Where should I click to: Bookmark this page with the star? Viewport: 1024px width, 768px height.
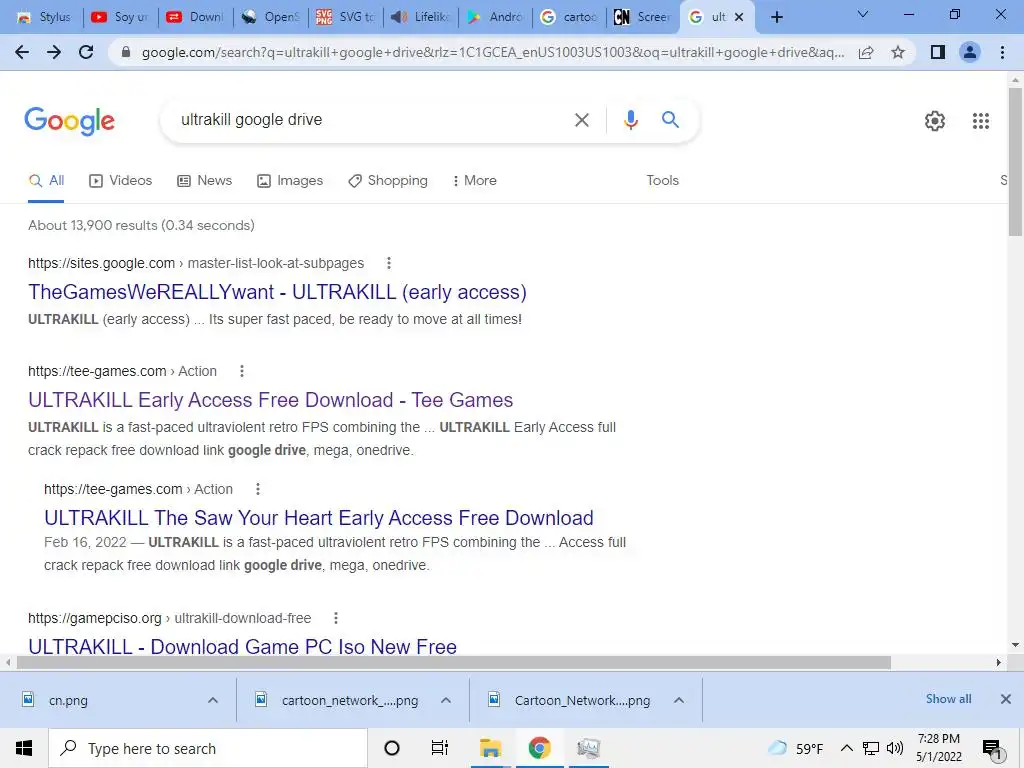pyautogui.click(x=898, y=52)
